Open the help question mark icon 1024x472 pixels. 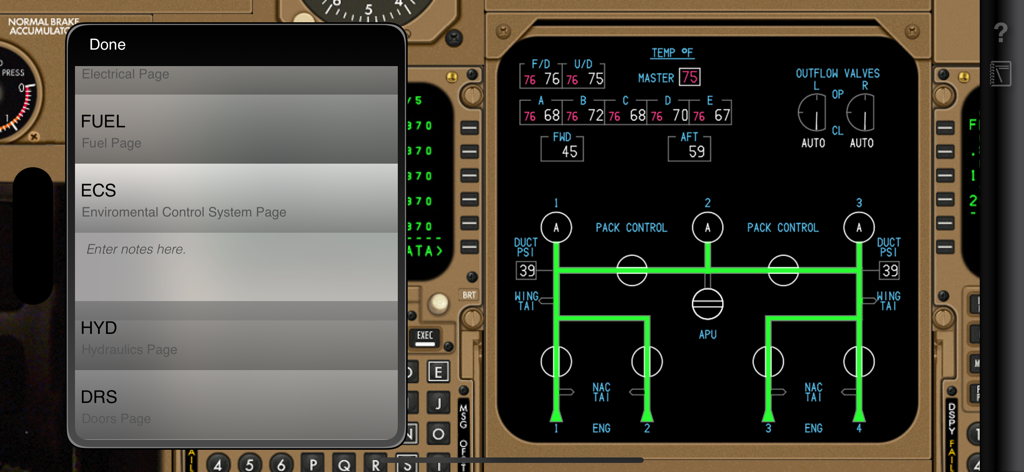1000,33
